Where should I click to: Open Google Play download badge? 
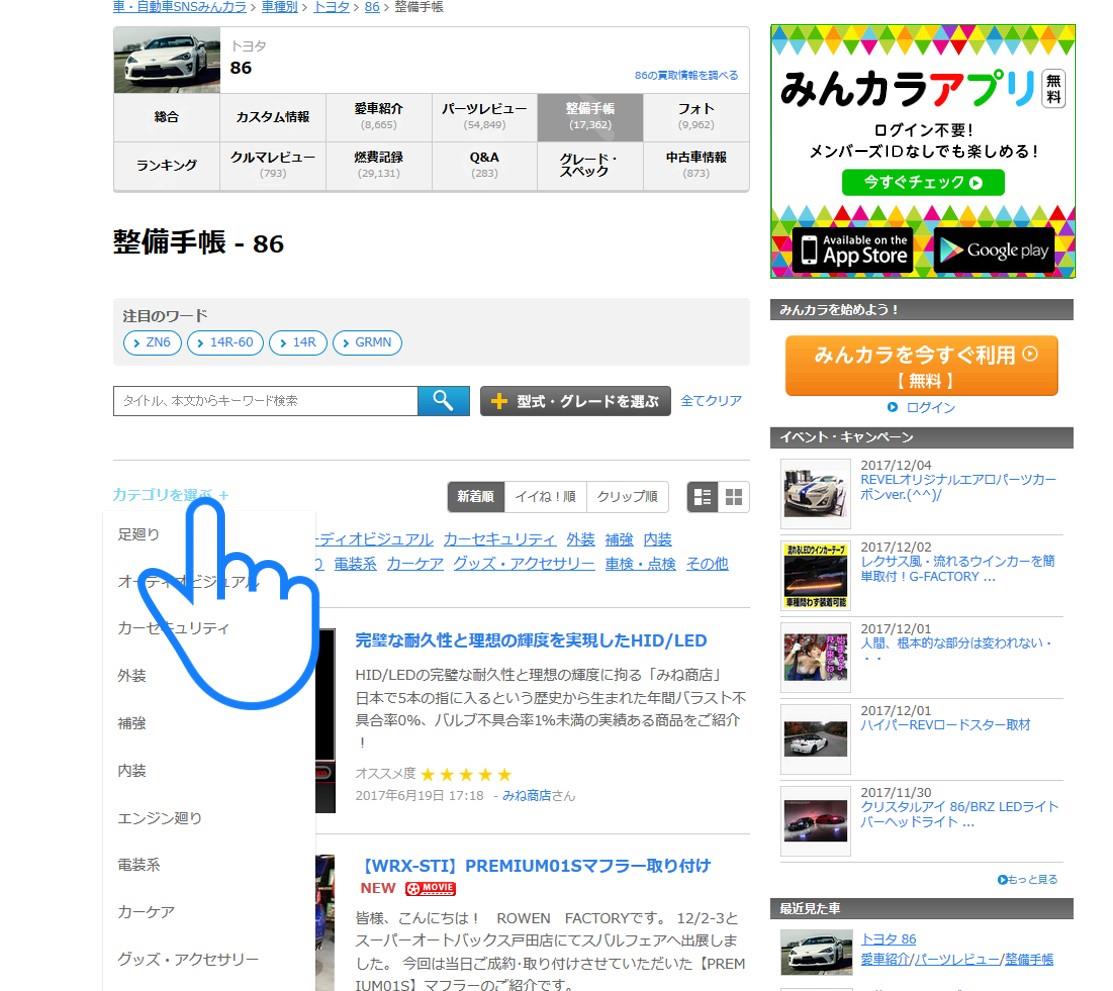994,250
